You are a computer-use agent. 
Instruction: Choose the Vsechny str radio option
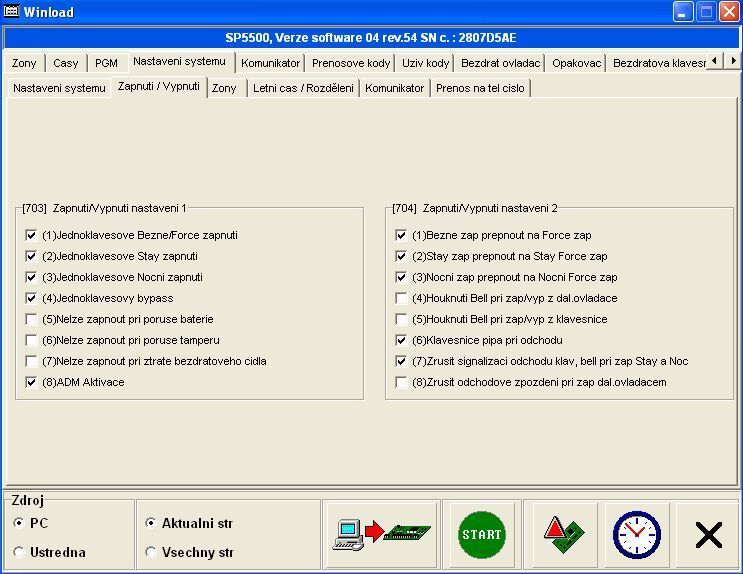[151, 552]
